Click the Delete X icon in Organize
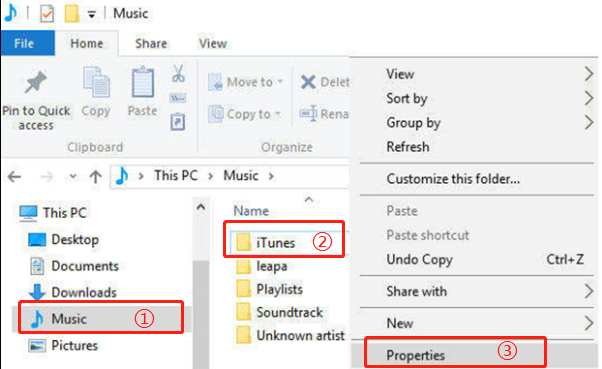The image size is (602, 369). [x=308, y=82]
